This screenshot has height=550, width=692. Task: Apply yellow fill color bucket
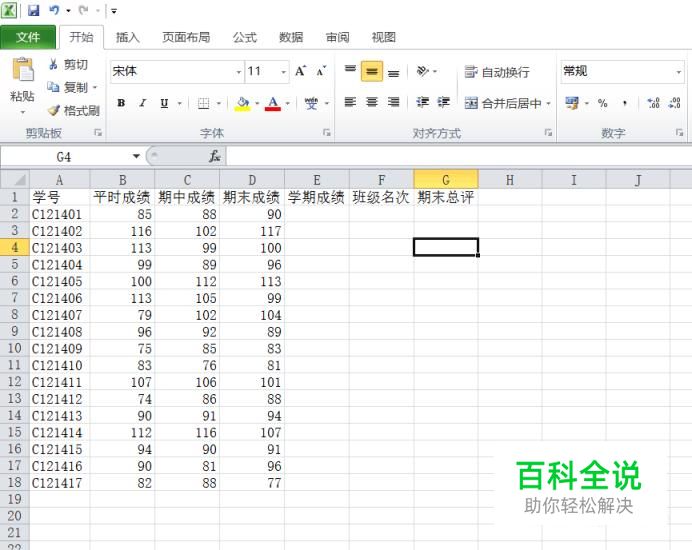pyautogui.click(x=242, y=104)
